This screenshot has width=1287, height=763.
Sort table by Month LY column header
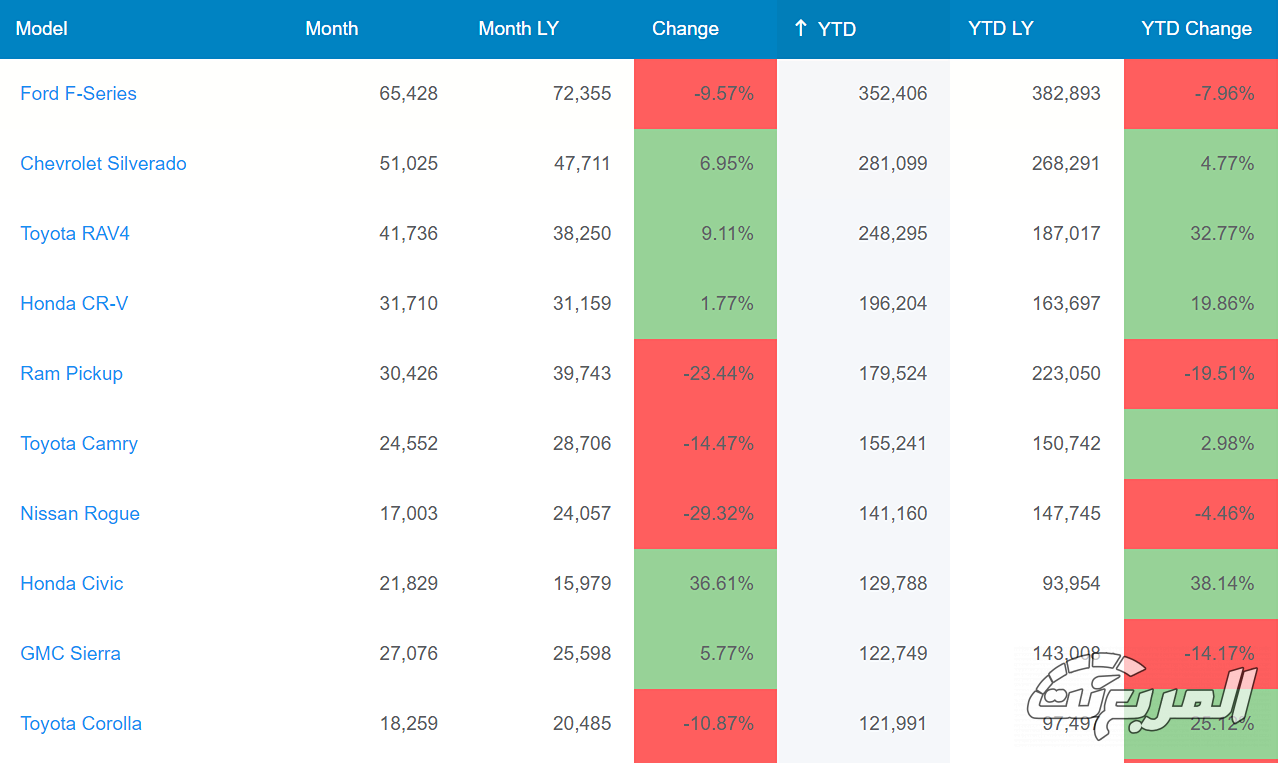[x=518, y=29]
